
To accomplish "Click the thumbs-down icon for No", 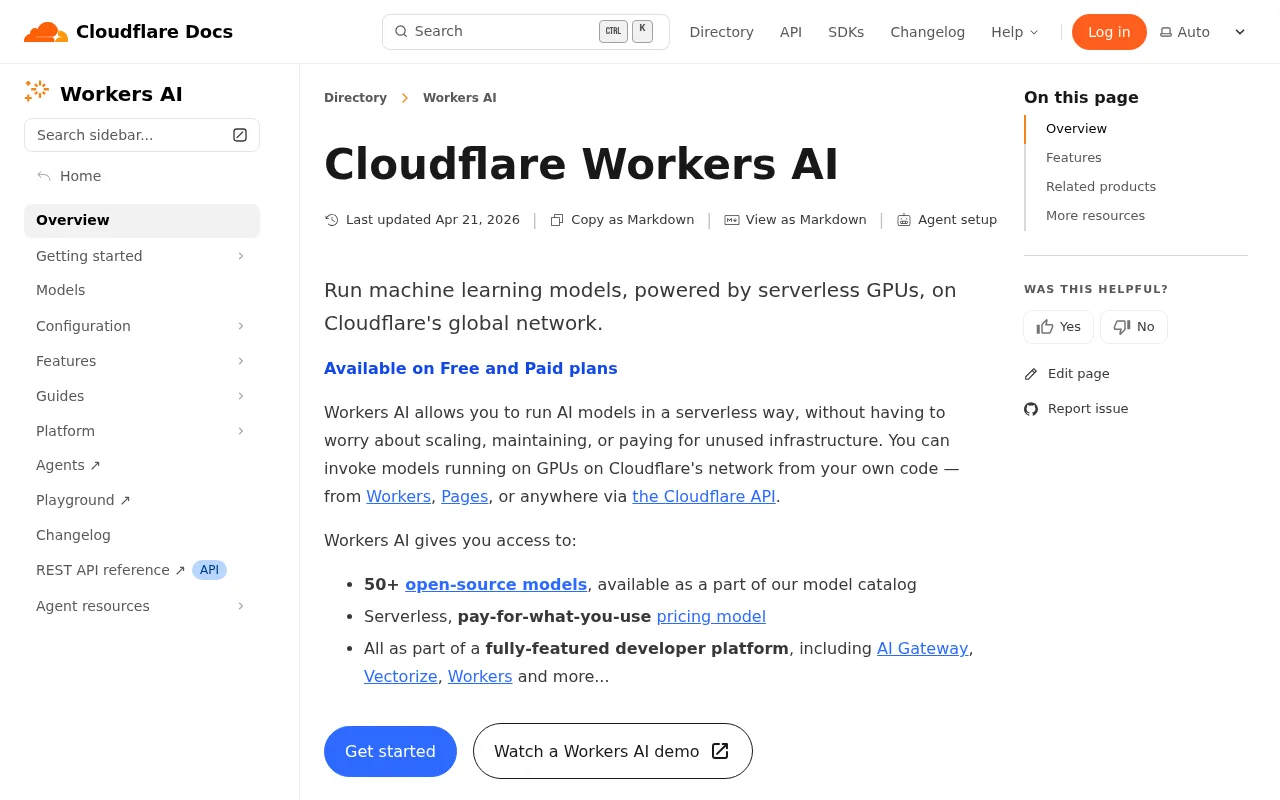I will coord(1122,327).
